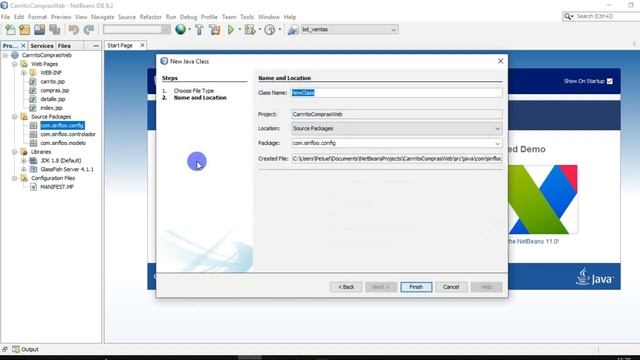Select index.jsp in project tree

[x=51, y=108]
